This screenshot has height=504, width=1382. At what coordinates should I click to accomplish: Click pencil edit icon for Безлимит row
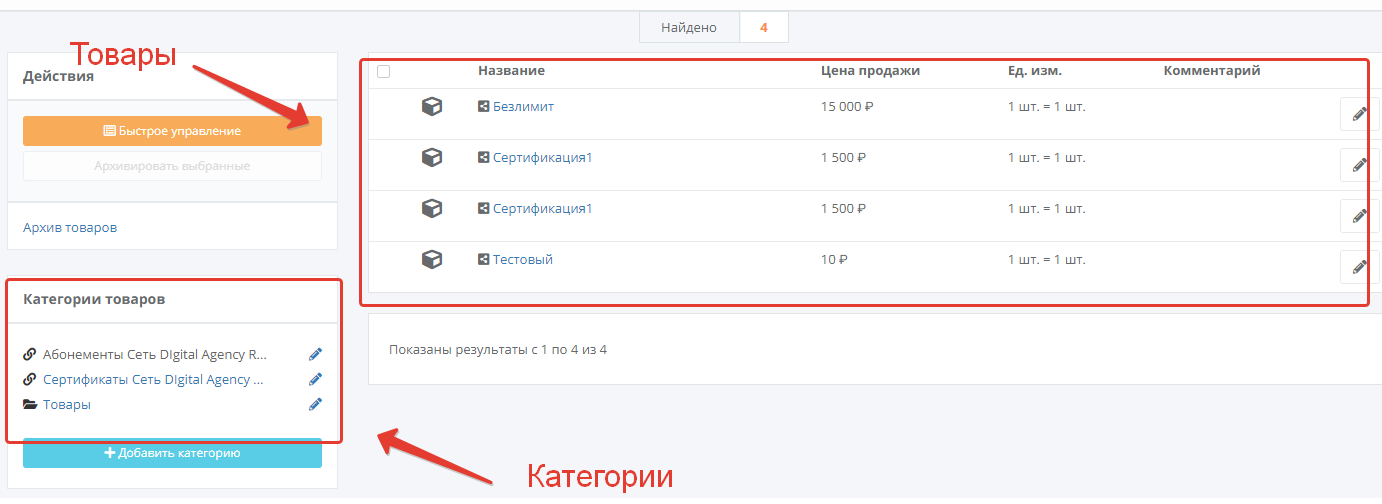pyautogui.click(x=1359, y=114)
